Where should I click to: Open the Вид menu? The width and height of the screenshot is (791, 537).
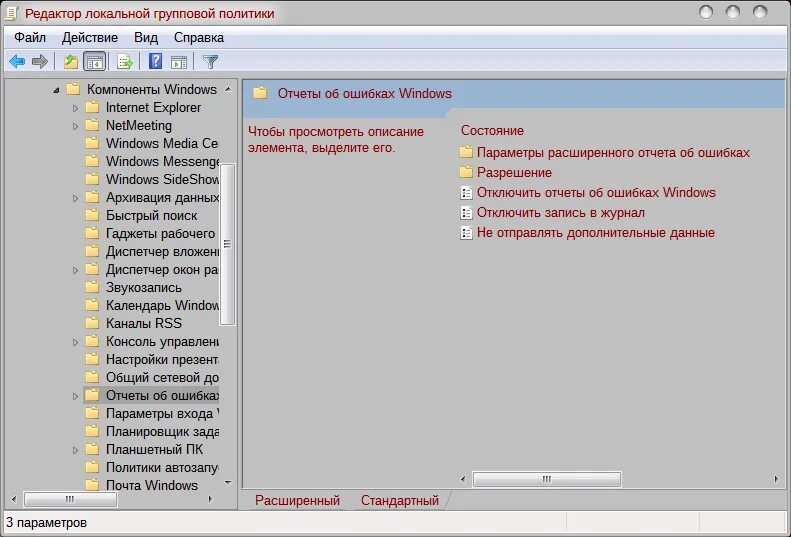click(146, 38)
